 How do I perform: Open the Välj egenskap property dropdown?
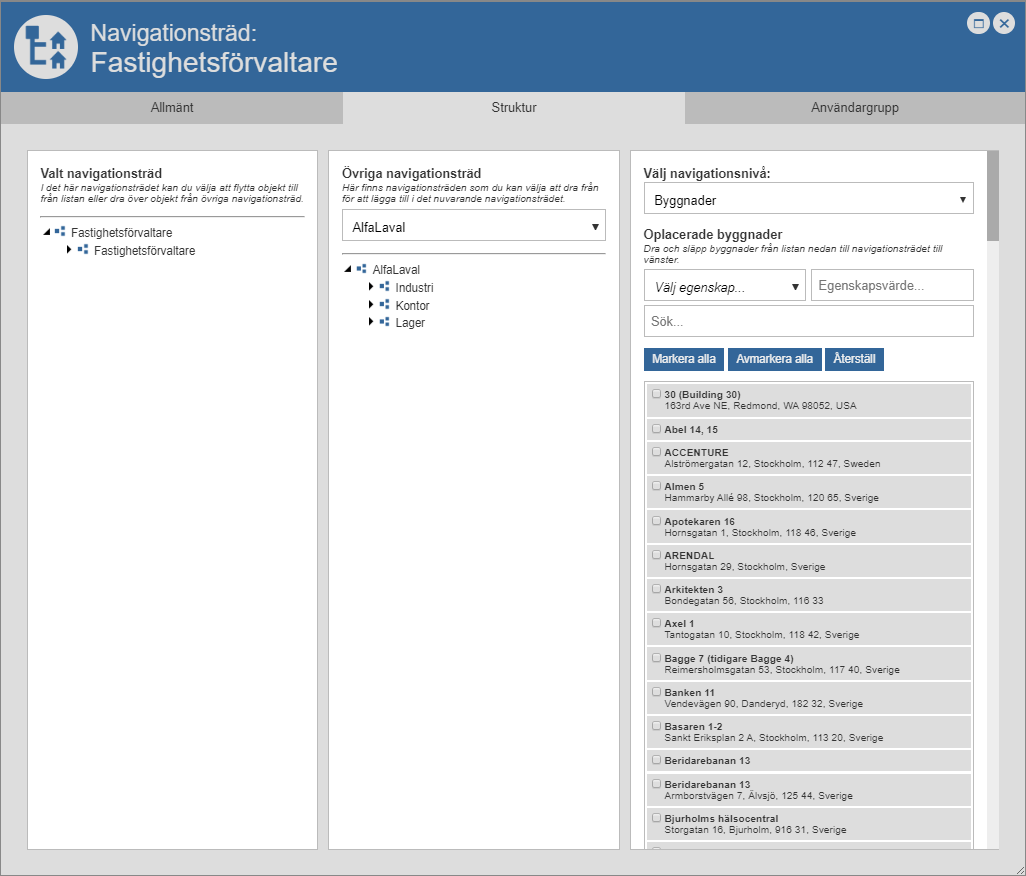725,286
